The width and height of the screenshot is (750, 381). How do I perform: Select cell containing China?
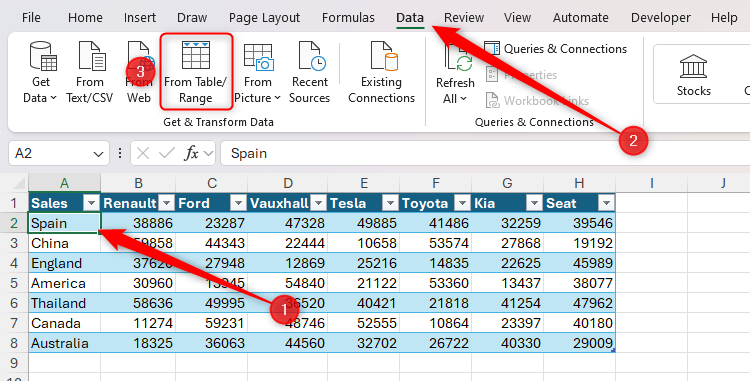[65, 243]
